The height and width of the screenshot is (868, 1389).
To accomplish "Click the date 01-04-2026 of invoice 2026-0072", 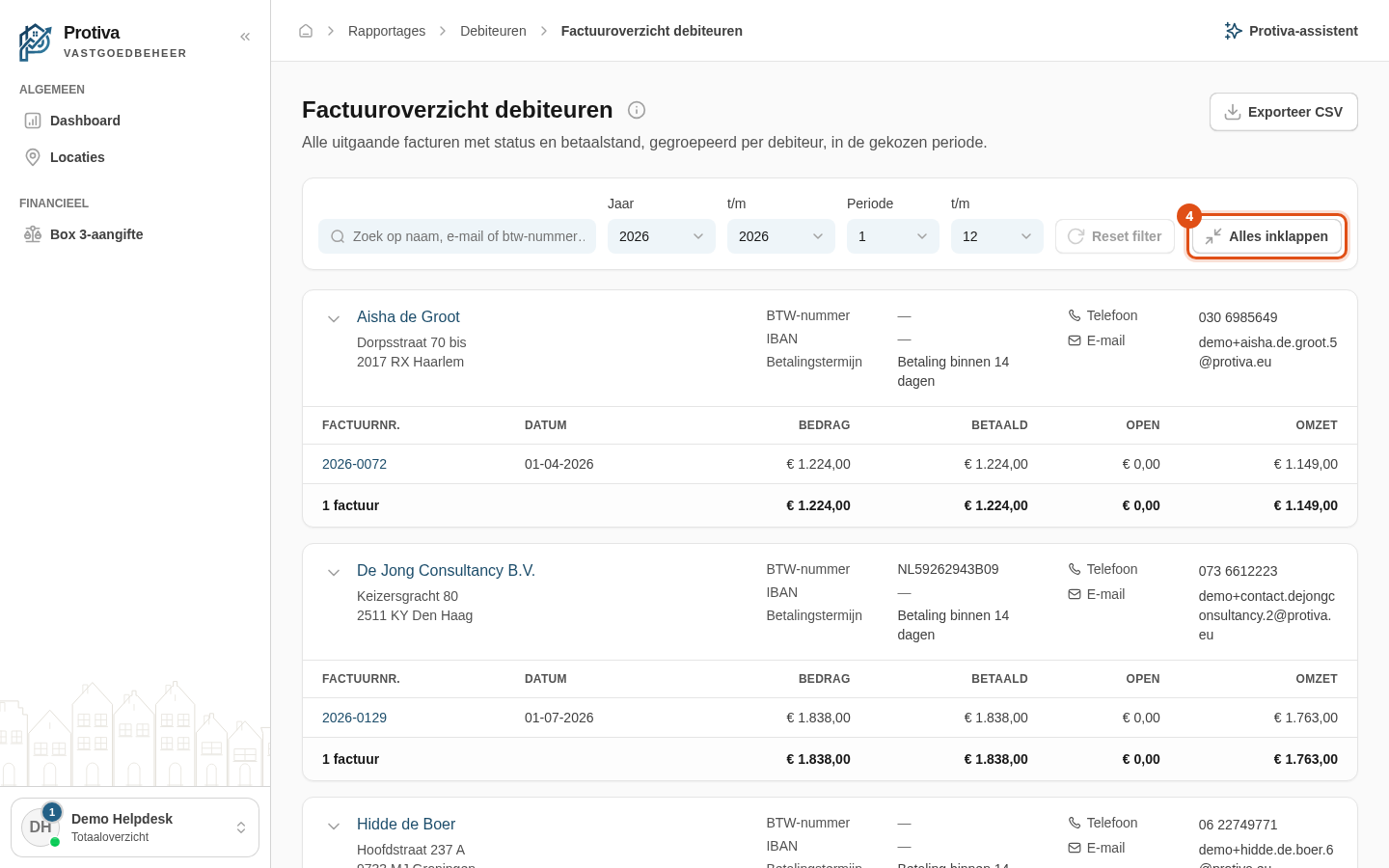I will tap(559, 464).
